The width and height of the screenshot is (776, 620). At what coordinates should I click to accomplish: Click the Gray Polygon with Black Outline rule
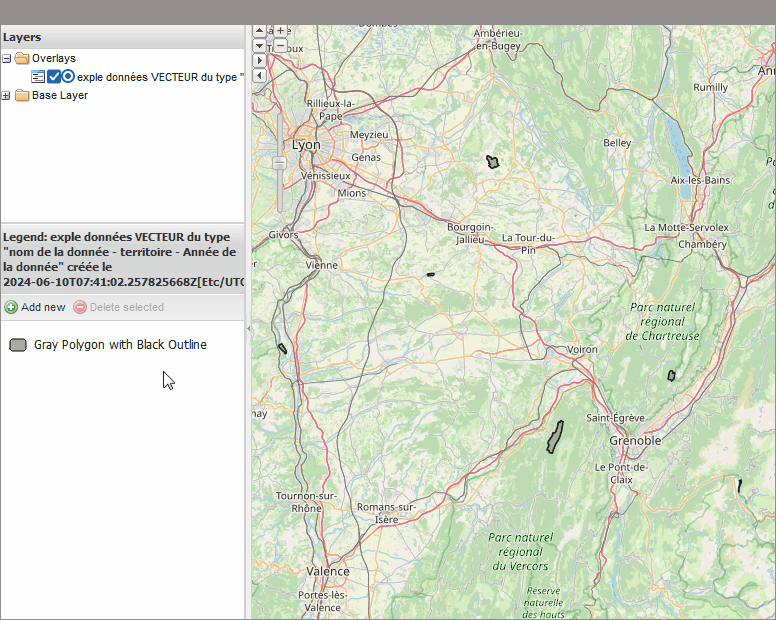[x=120, y=345]
